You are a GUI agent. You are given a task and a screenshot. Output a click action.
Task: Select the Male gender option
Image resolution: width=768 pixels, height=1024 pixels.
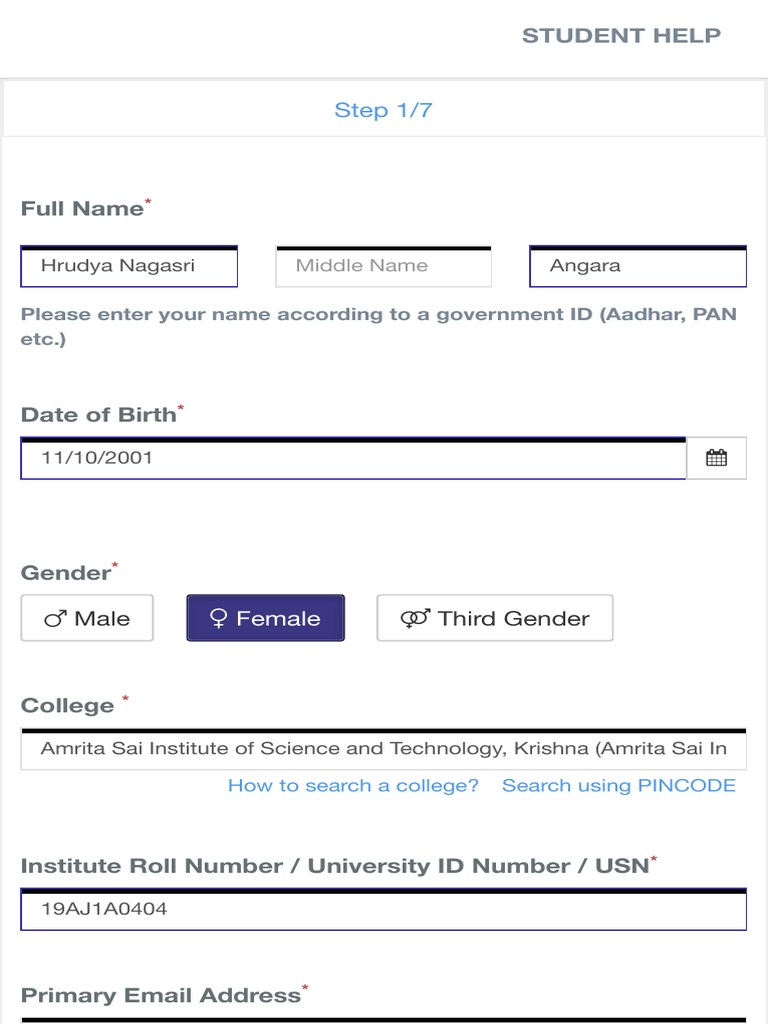[x=87, y=618]
